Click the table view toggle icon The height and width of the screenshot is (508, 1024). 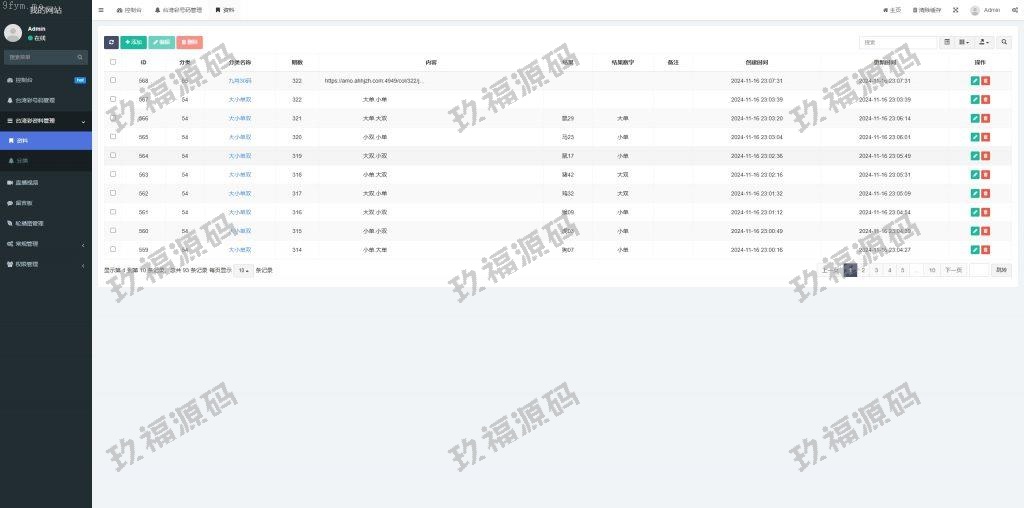tap(947, 42)
